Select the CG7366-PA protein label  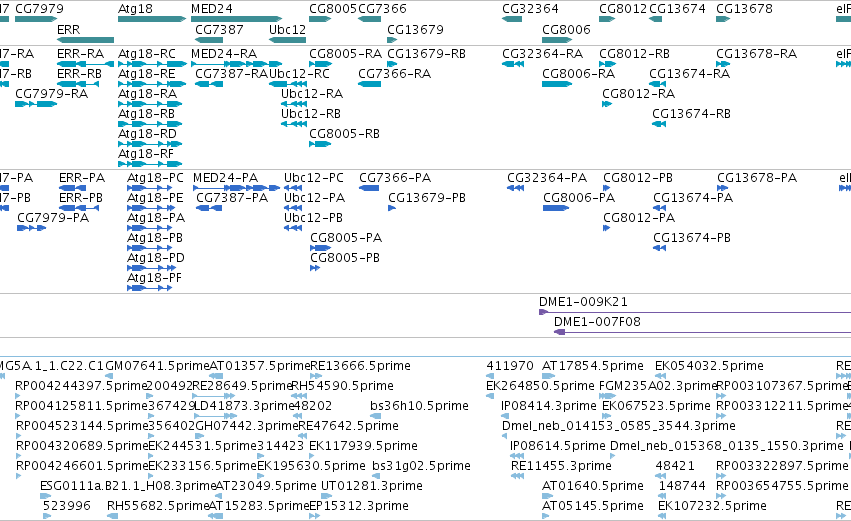pos(395,178)
